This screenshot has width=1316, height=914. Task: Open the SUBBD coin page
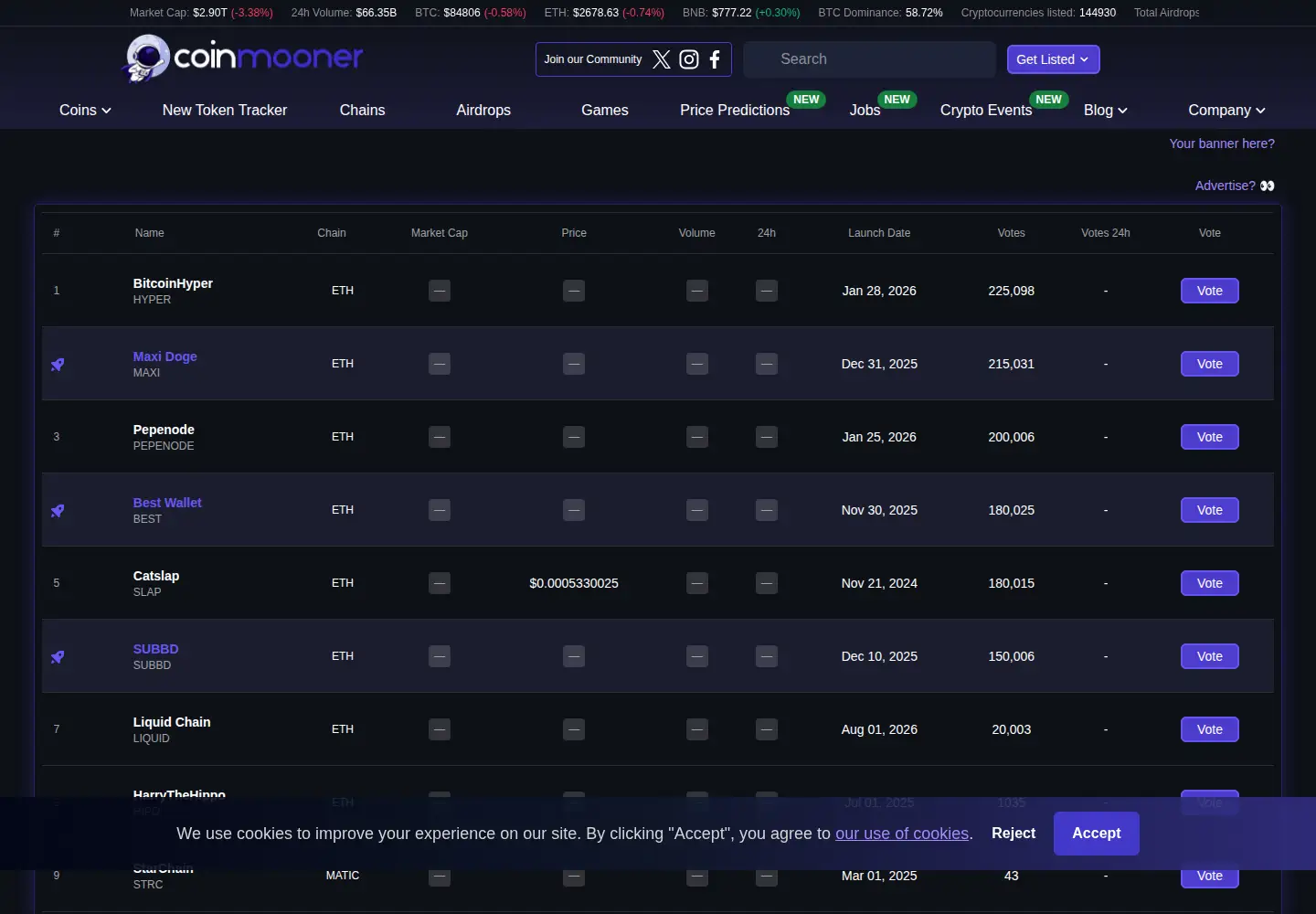click(x=156, y=649)
